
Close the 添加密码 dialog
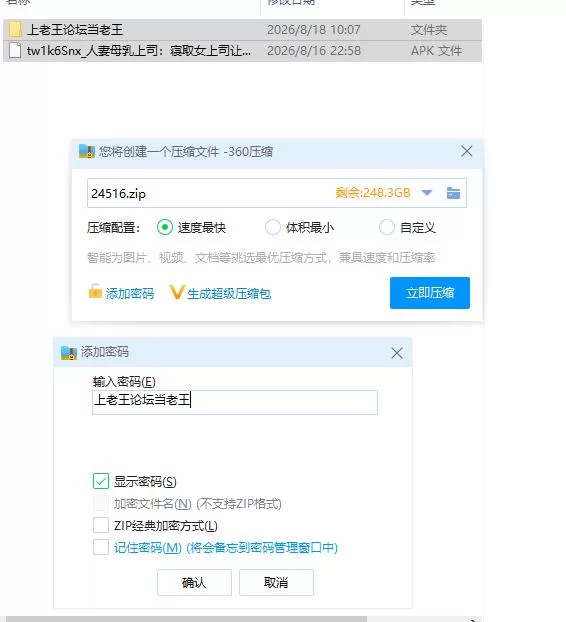coord(397,353)
